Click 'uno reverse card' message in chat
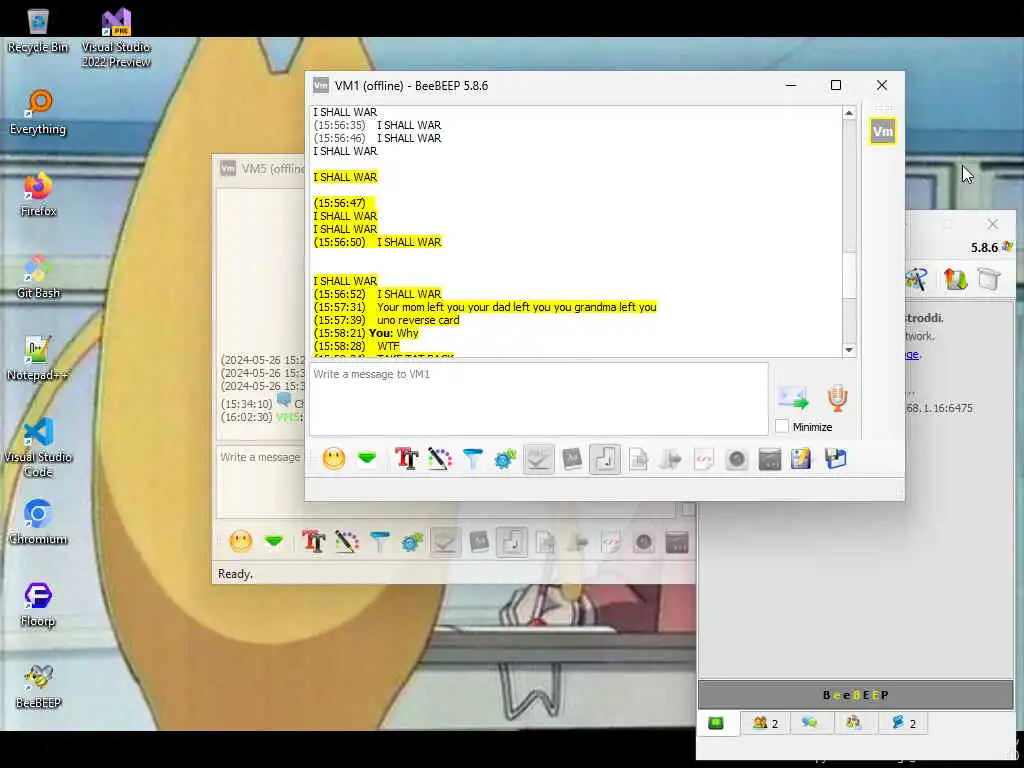 click(x=418, y=320)
